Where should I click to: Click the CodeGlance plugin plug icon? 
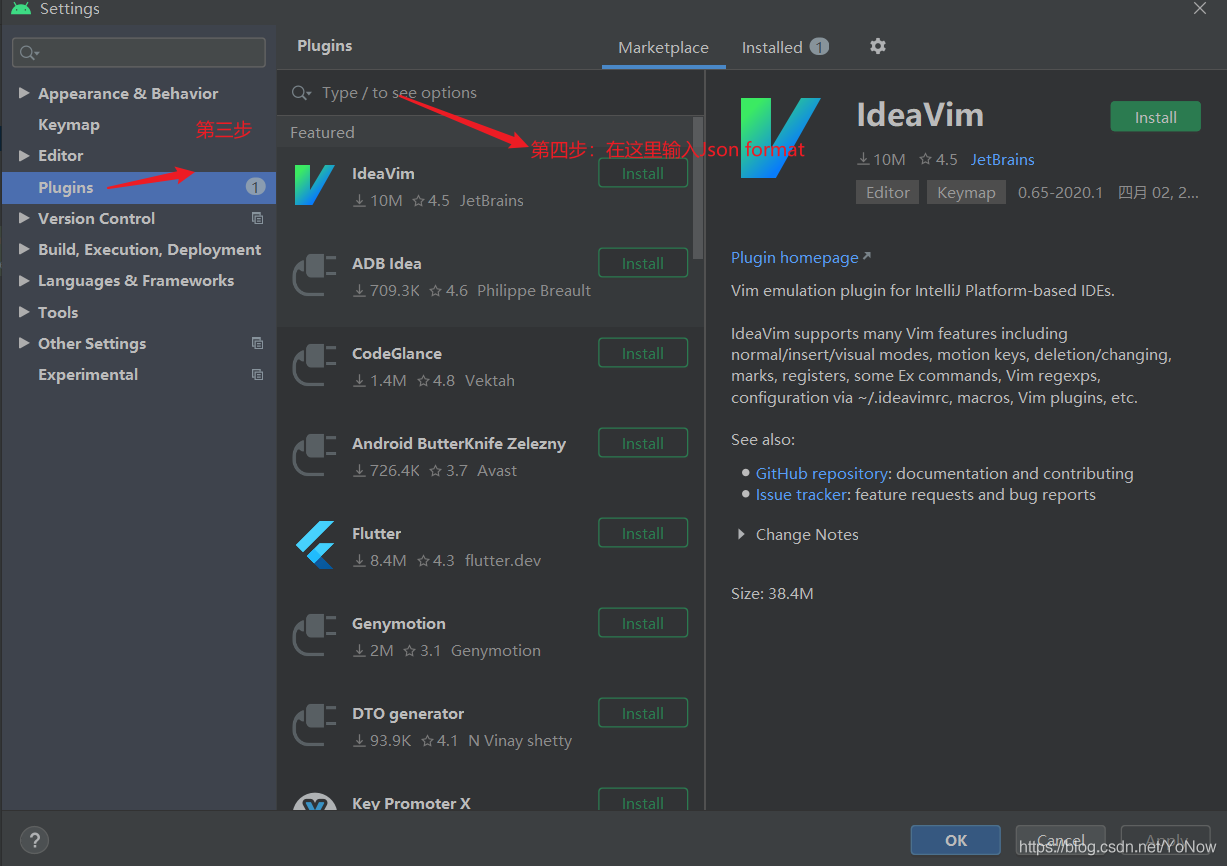314,366
